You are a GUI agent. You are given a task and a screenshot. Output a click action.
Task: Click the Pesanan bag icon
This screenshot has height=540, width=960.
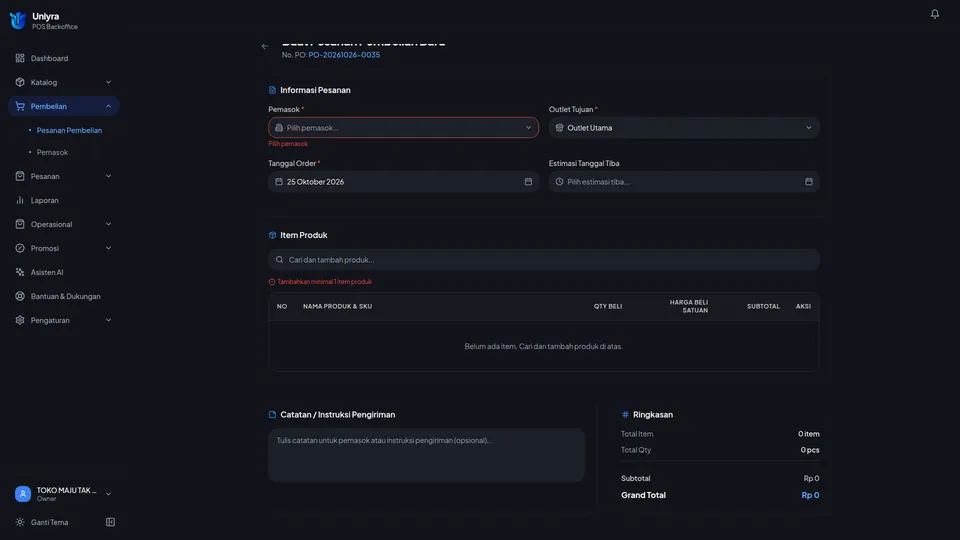(20, 176)
